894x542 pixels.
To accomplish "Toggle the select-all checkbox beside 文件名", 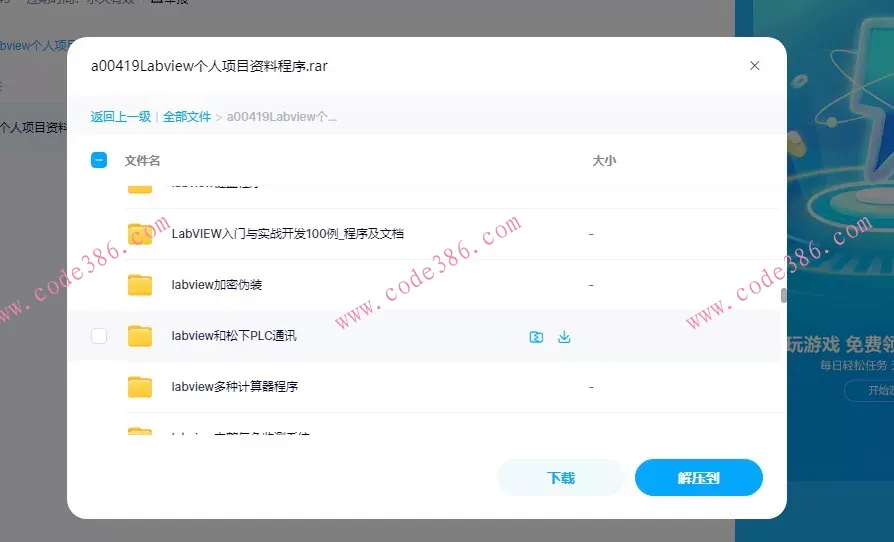I will (99, 160).
